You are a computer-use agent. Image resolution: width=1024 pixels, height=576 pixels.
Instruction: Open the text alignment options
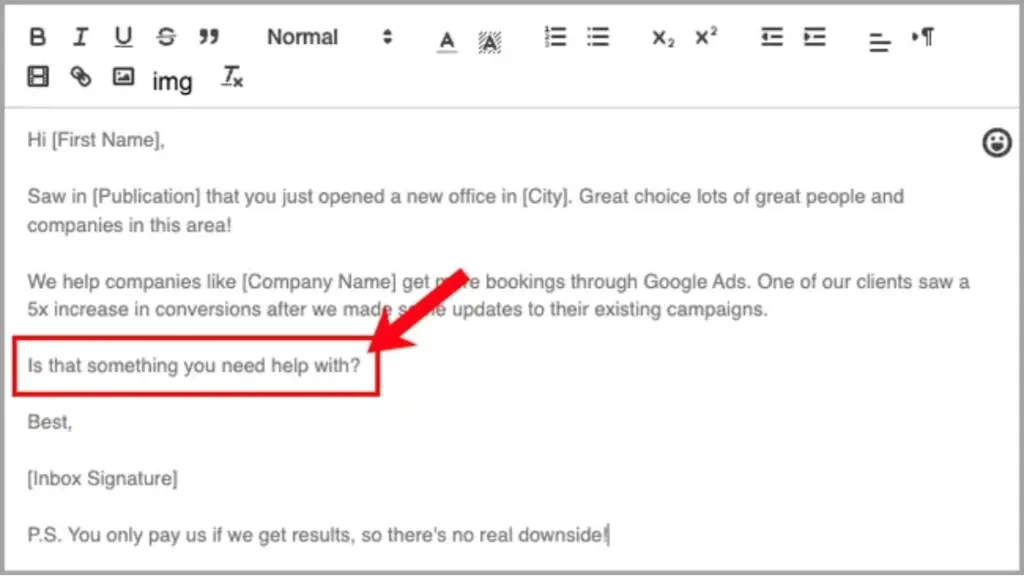point(879,42)
